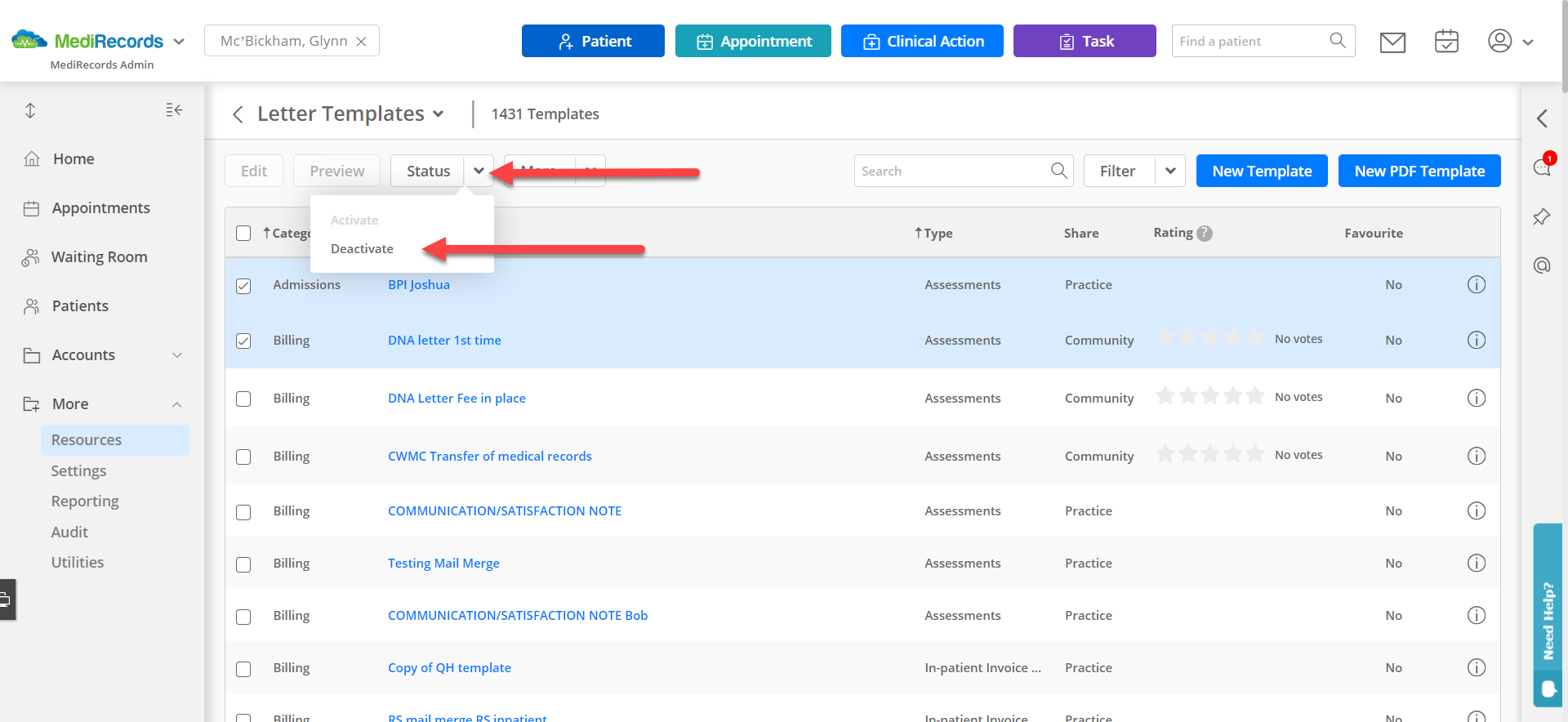Screen dimensions: 1568x722
Task: Open Appointments in sidebar
Action: click(x=101, y=208)
